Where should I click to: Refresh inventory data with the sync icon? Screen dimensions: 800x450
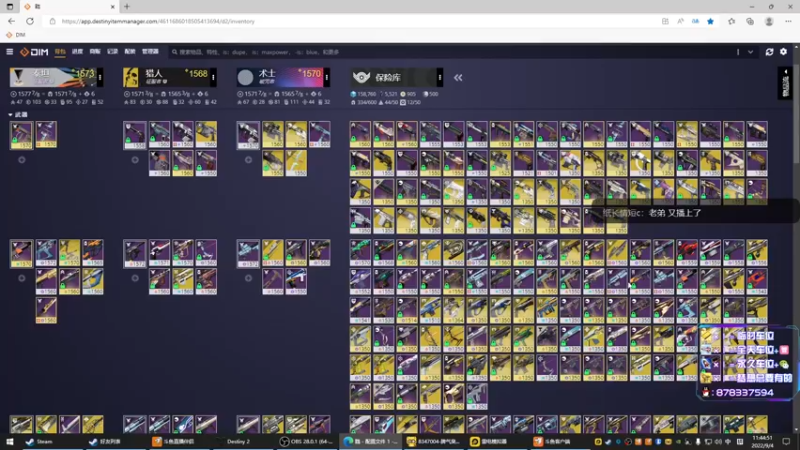click(x=769, y=52)
